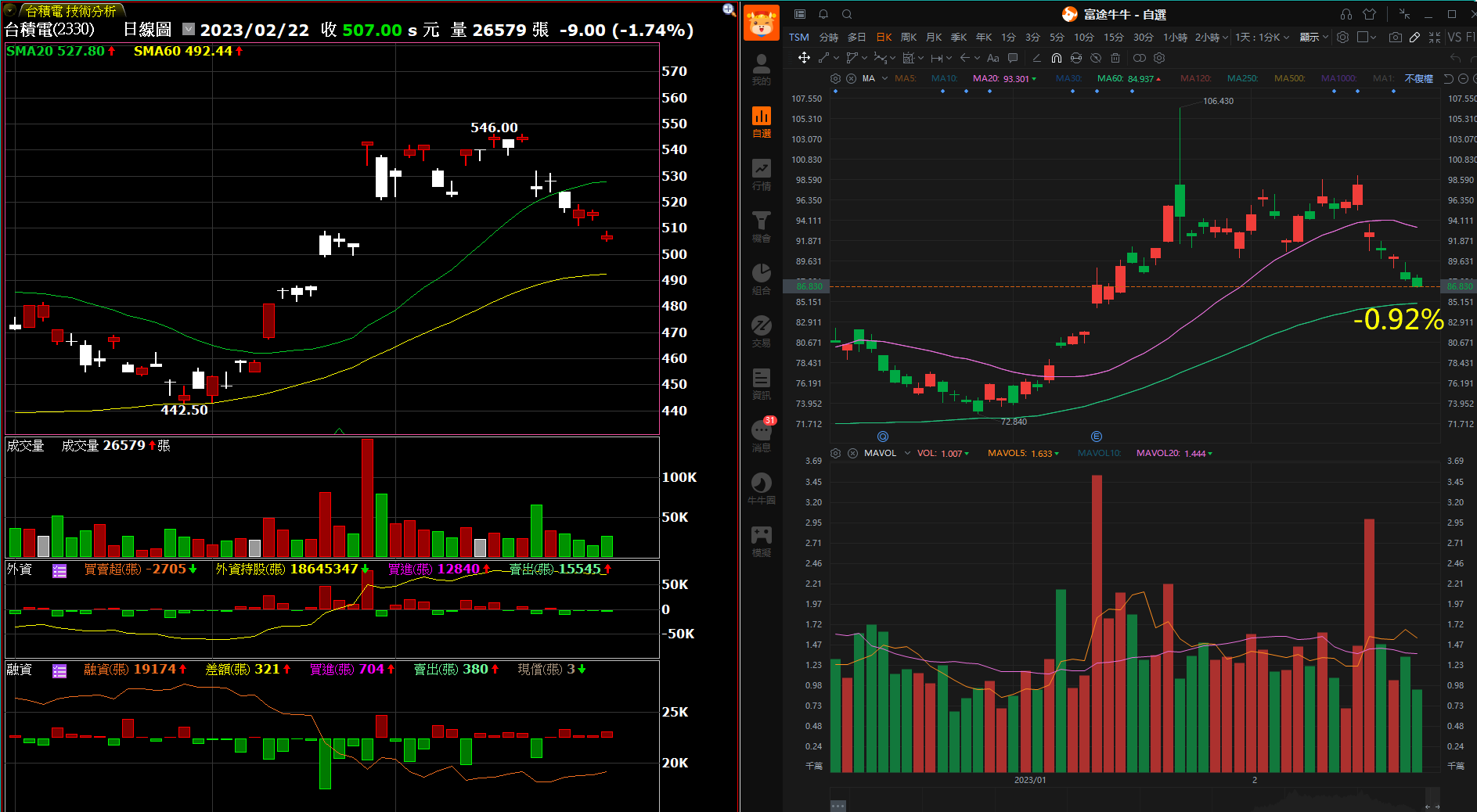The width and height of the screenshot is (1477, 812).
Task: Click the Futubull bull mascot avatar
Action: [x=761, y=23]
